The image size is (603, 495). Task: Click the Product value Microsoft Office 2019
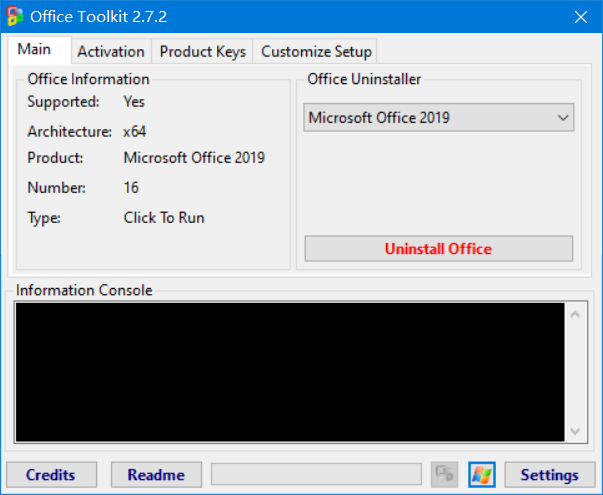click(x=194, y=158)
